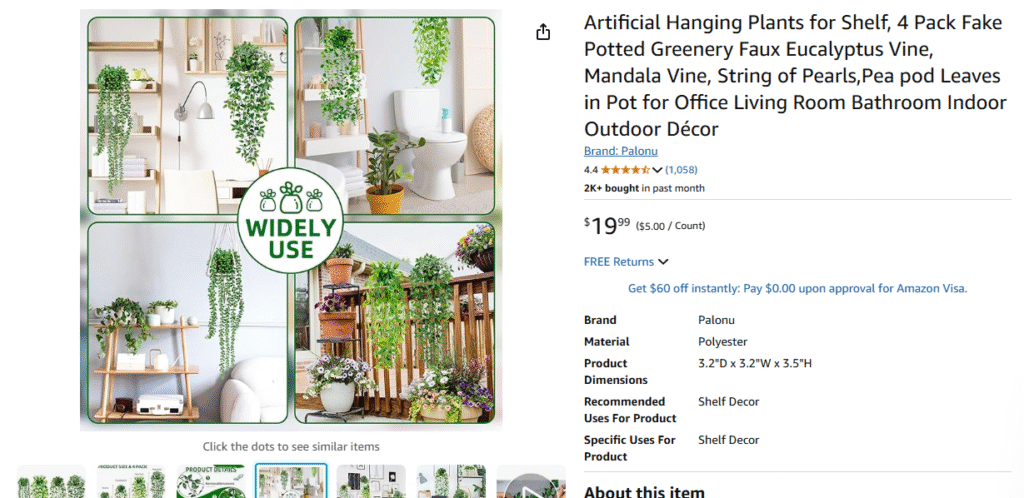
Task: Select the highlighted Widely Use thumbnail
Action: pos(291,481)
